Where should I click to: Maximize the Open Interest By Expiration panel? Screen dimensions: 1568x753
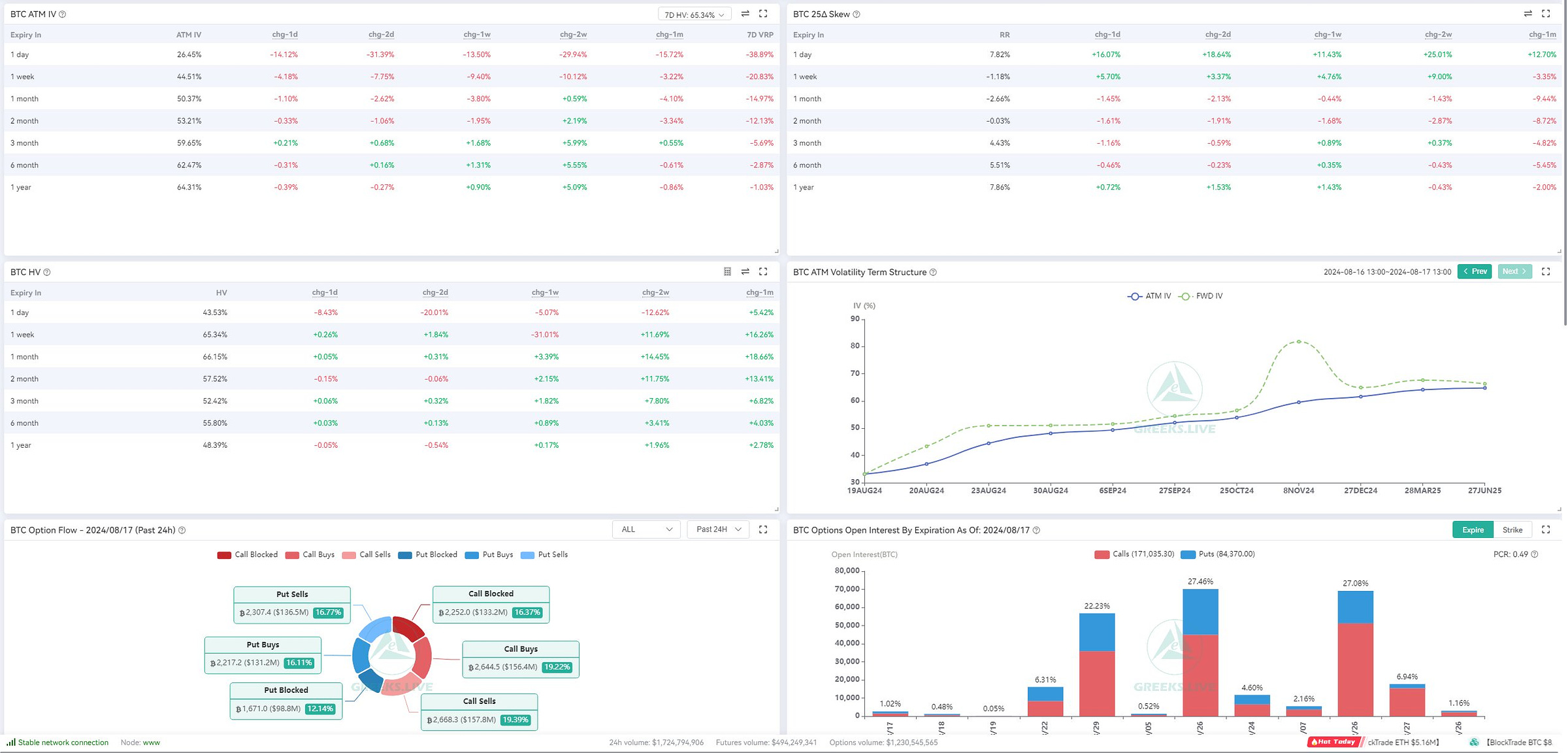1546,529
